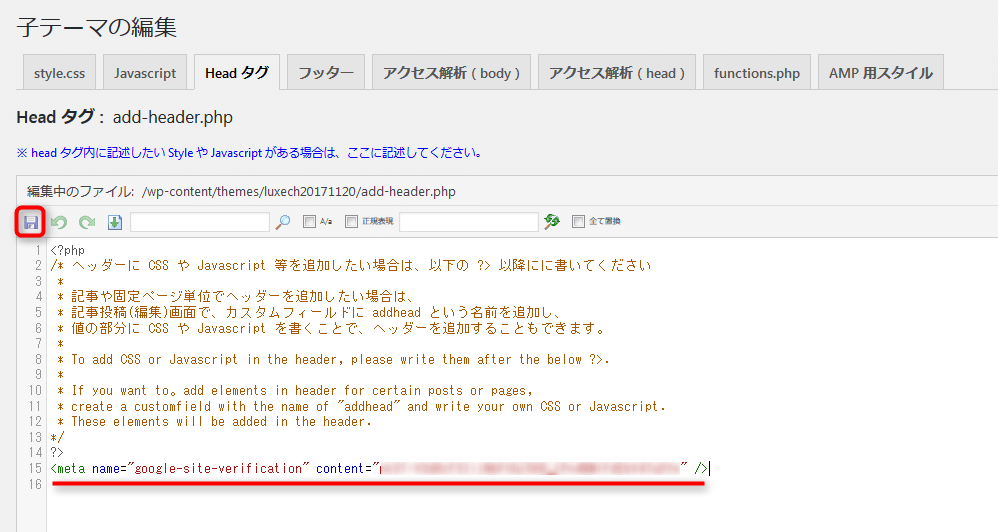Click the redo arrow icon
Viewport: 998px width, 532px height.
87,222
